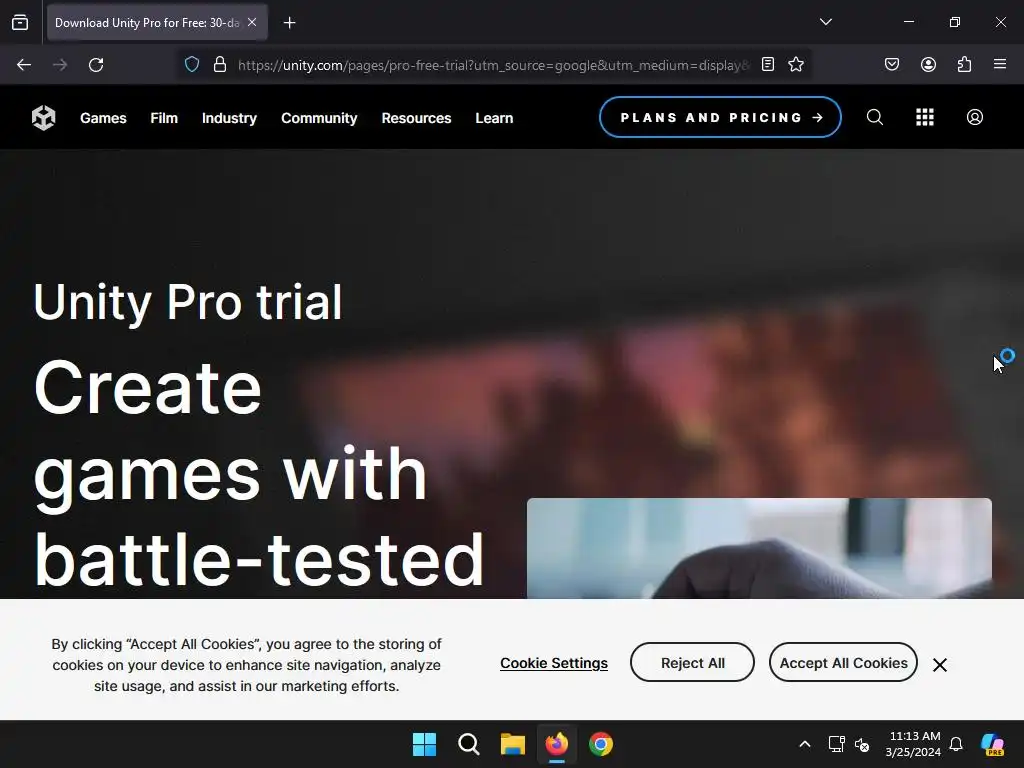Open the Learn navigation menu
Screen dimensions: 1024x768
coord(494,118)
